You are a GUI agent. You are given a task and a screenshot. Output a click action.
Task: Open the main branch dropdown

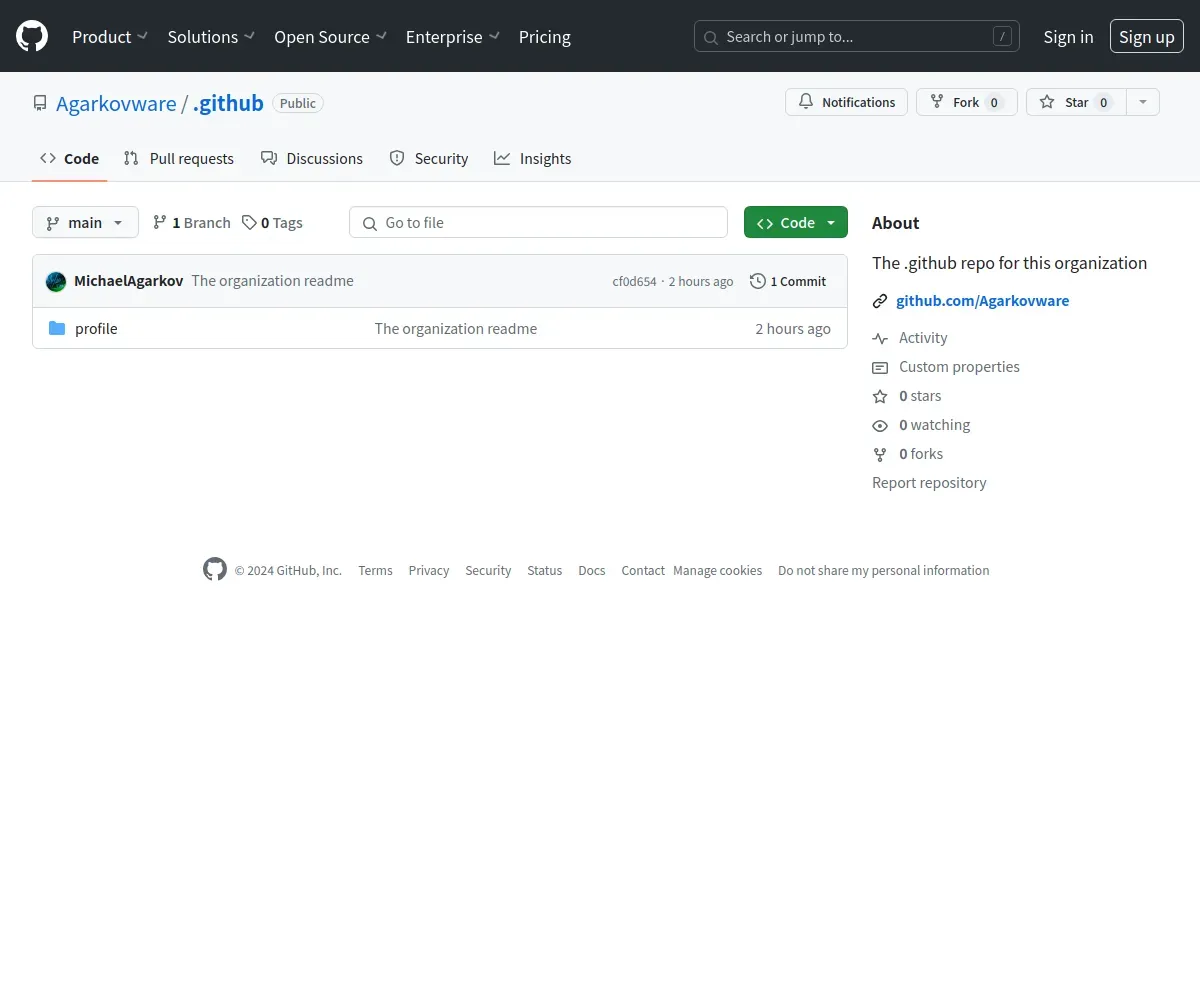coord(85,222)
